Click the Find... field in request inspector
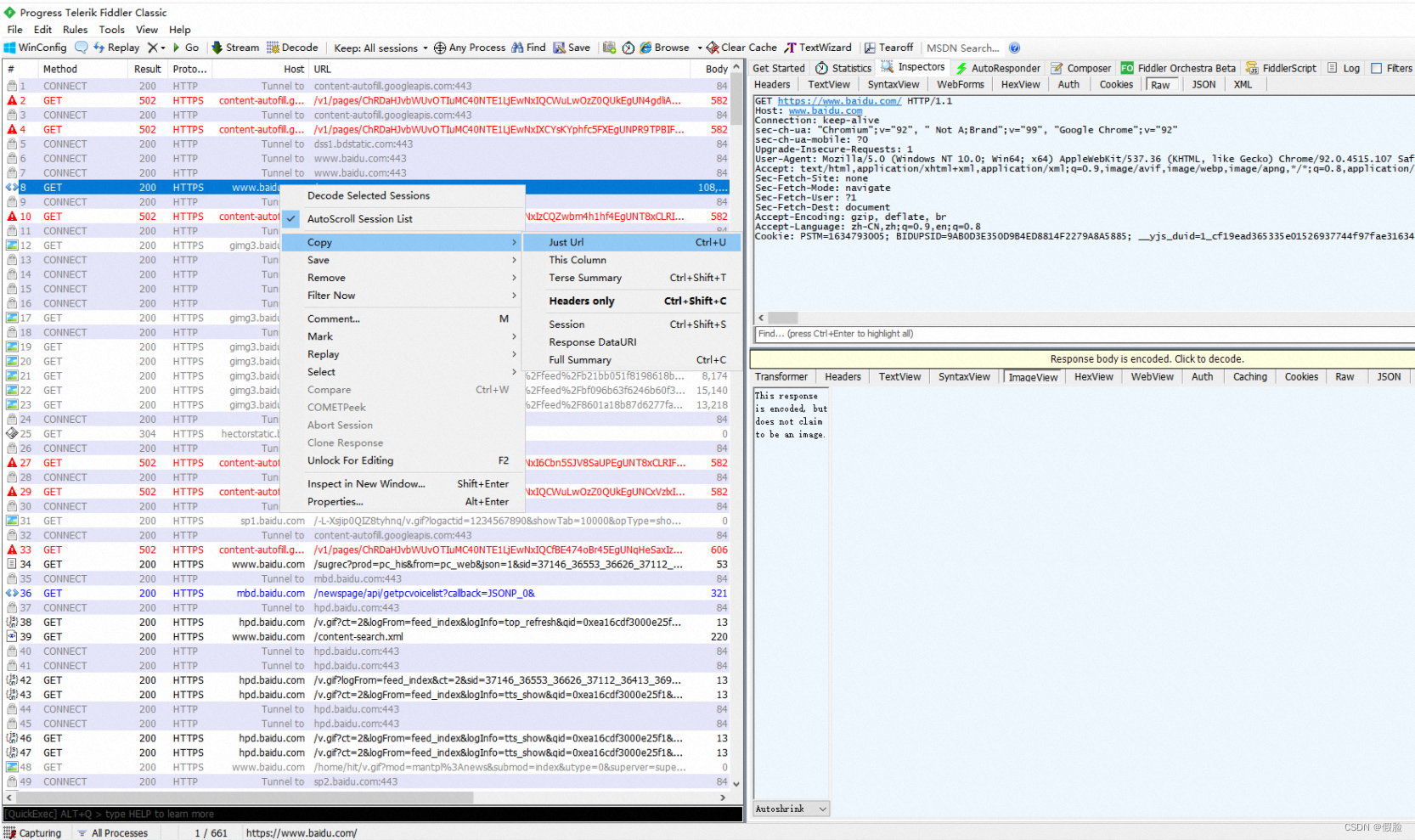 pyautogui.click(x=1084, y=334)
